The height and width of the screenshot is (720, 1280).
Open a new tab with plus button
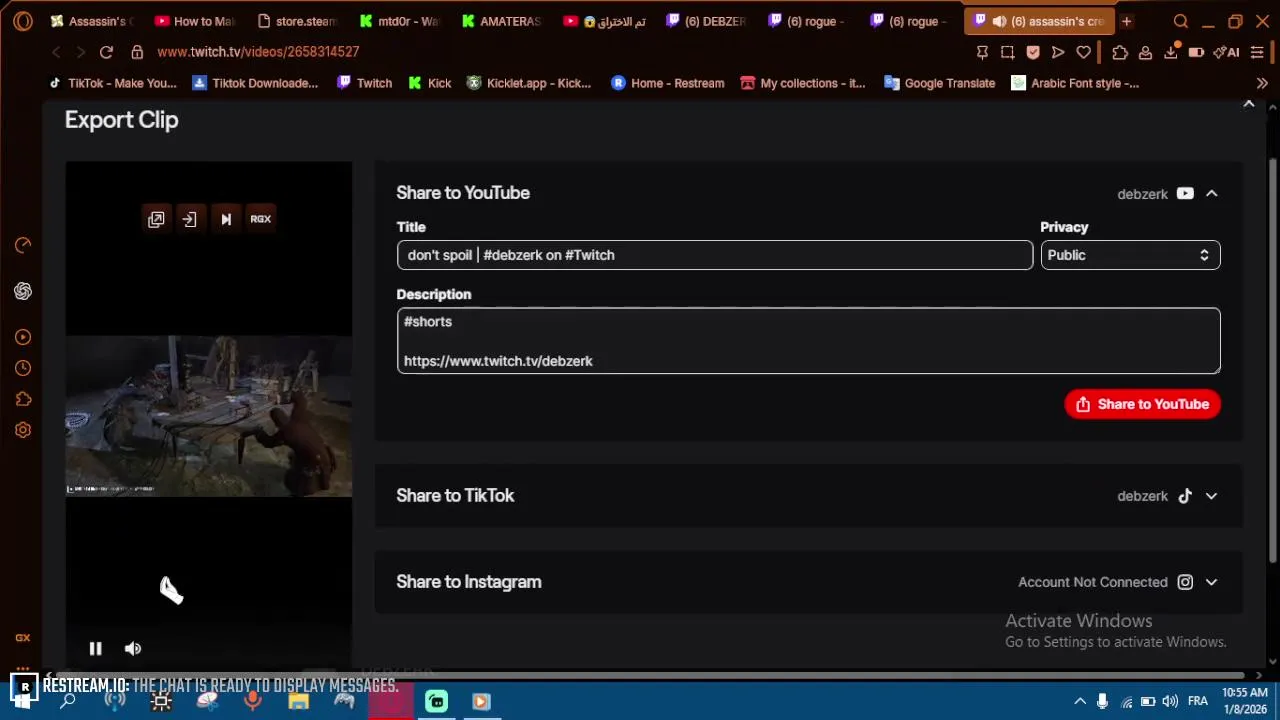coord(1126,21)
